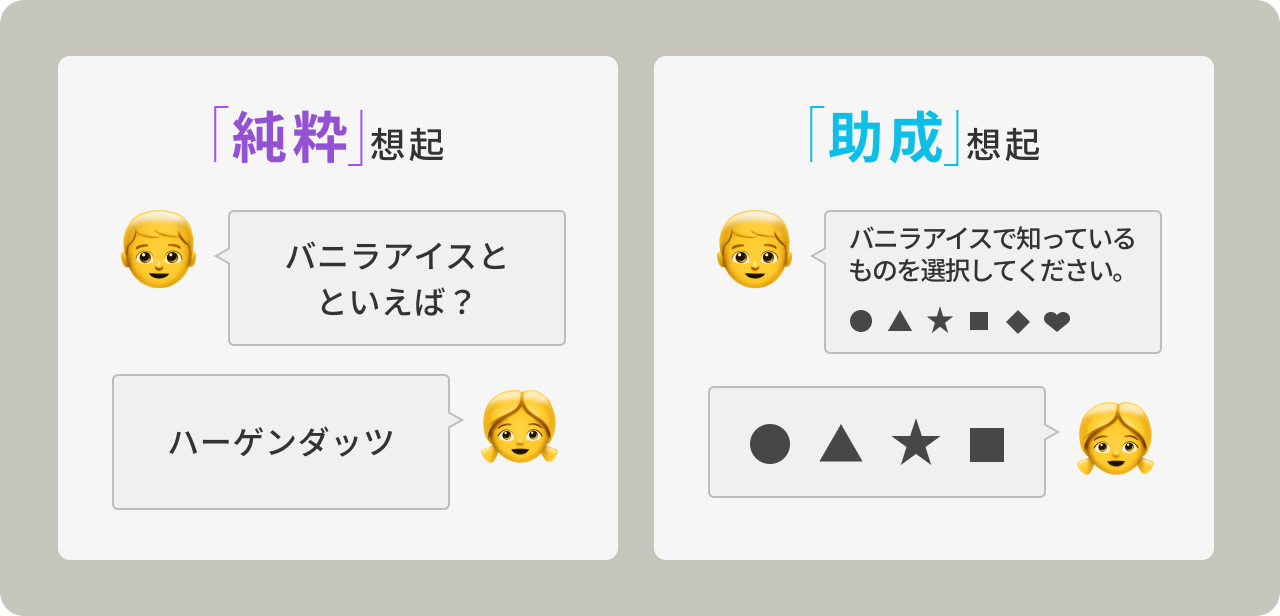Select the small circle option in the question bubble
Viewport: 1280px width, 616px height.
point(860,321)
